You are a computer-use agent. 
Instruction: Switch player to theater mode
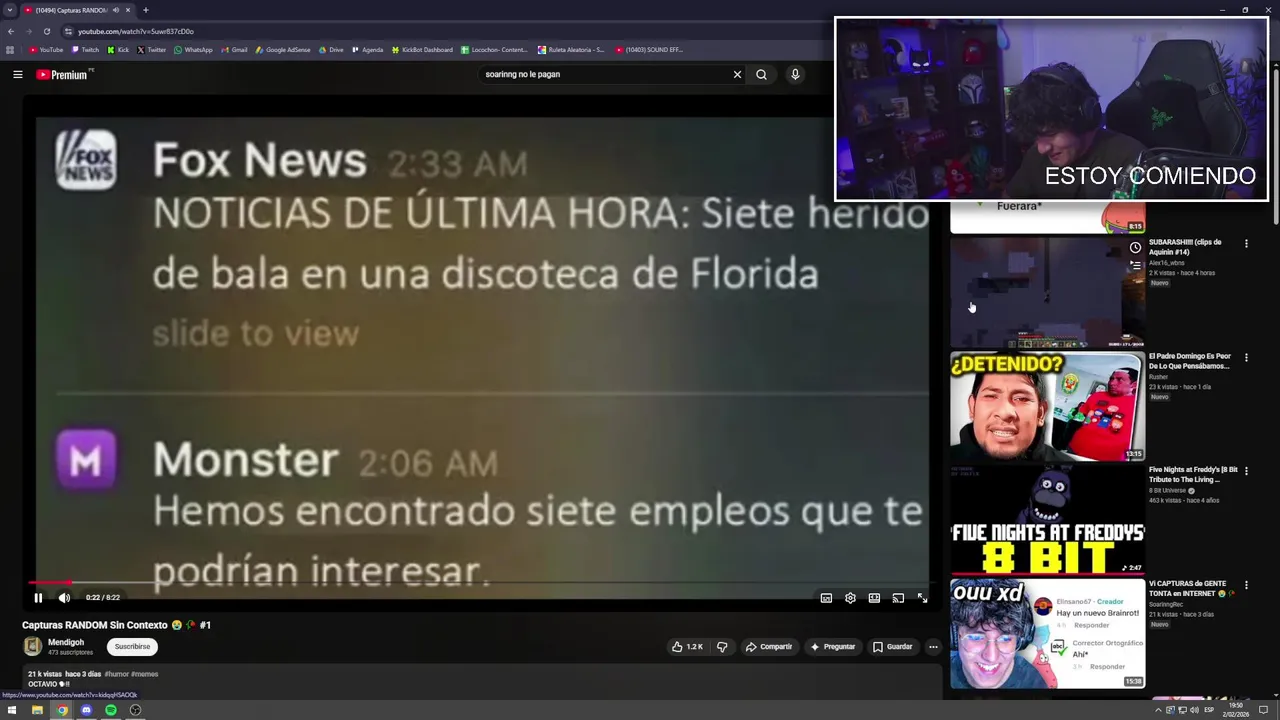pos(874,598)
